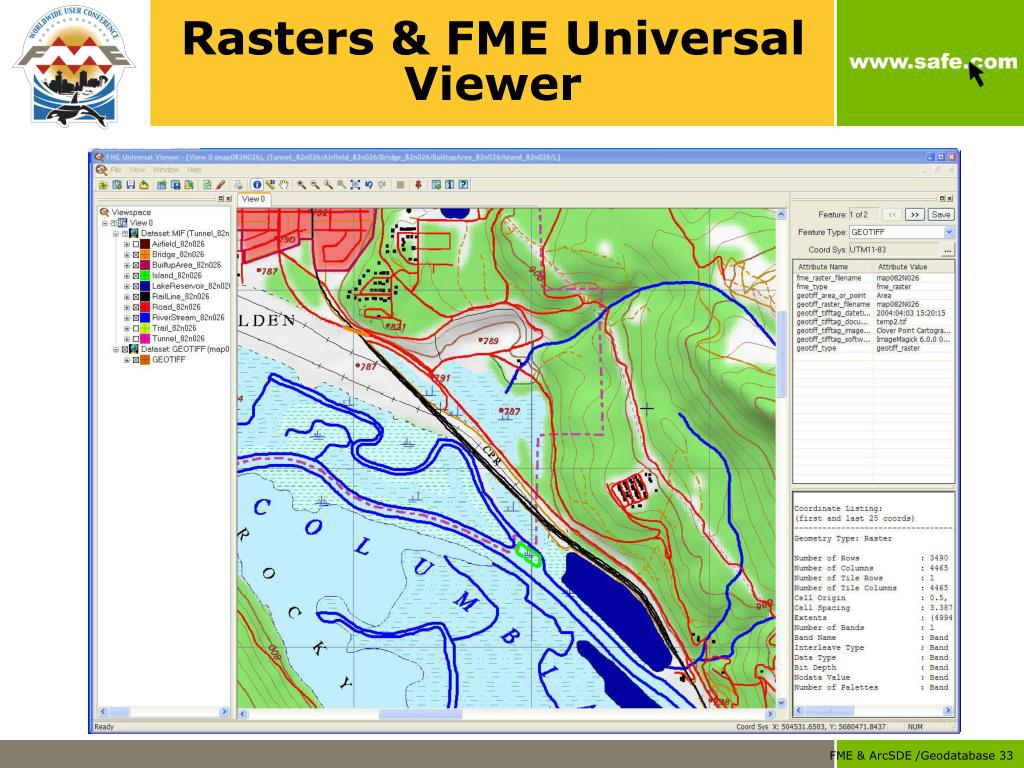Collapse the Dataset MIF tree node
The width and height of the screenshot is (1024, 768).
pyautogui.click(x=116, y=233)
